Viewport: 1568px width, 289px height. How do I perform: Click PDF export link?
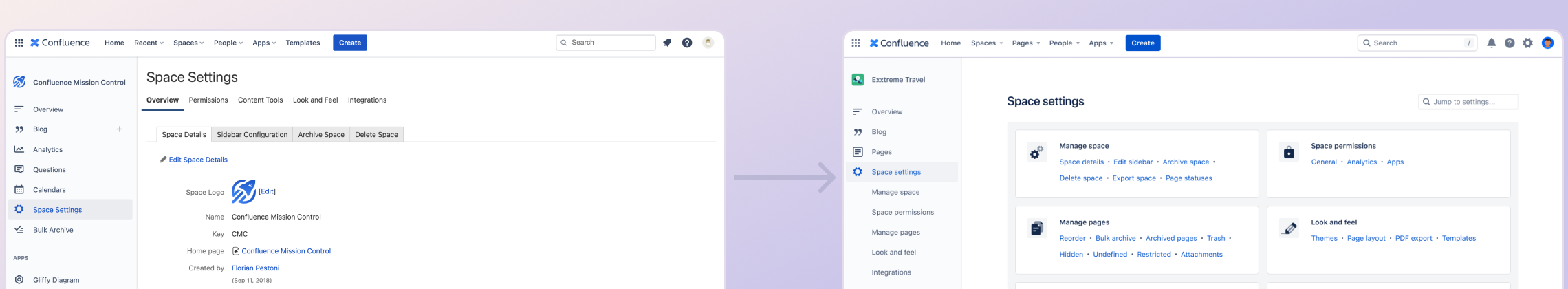click(x=1413, y=238)
